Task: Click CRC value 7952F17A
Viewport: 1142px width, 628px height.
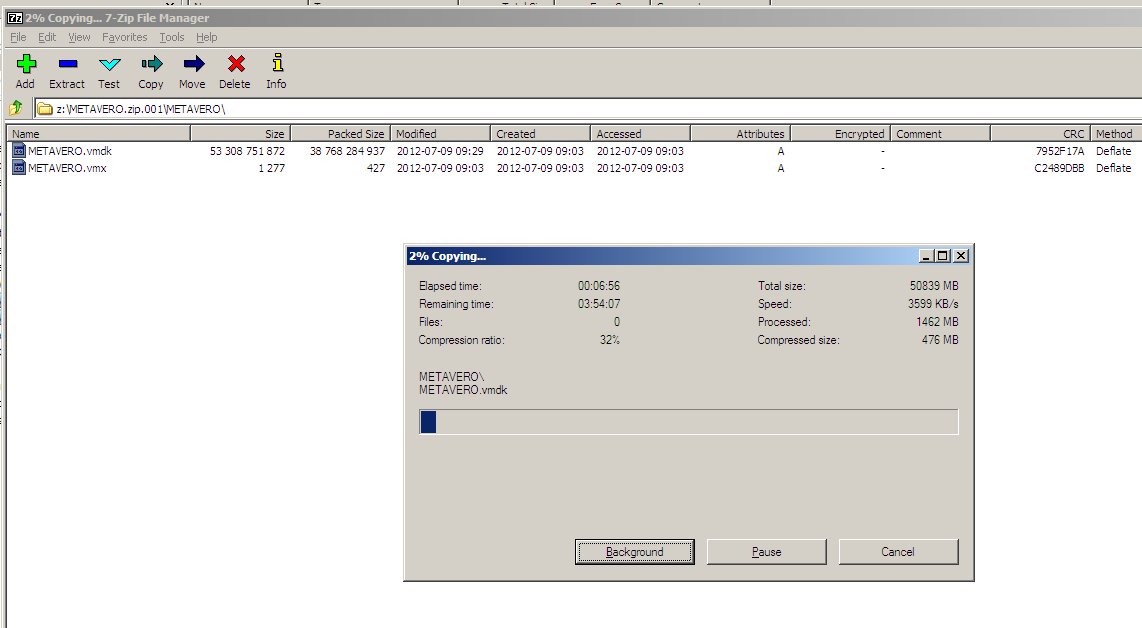Action: click(x=1060, y=151)
